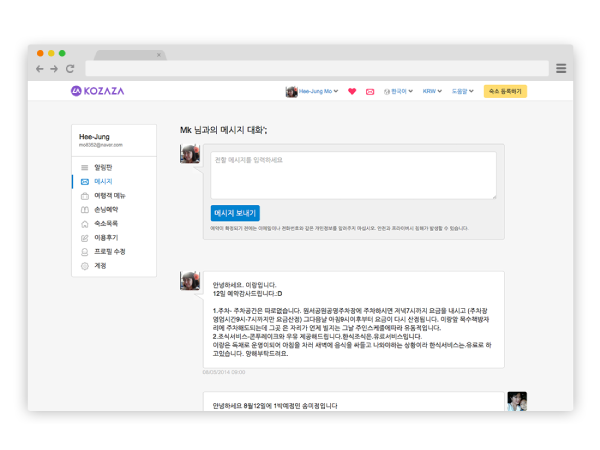Click the browser address bar
This screenshot has width=600, height=450.
pyautogui.click(x=317, y=68)
